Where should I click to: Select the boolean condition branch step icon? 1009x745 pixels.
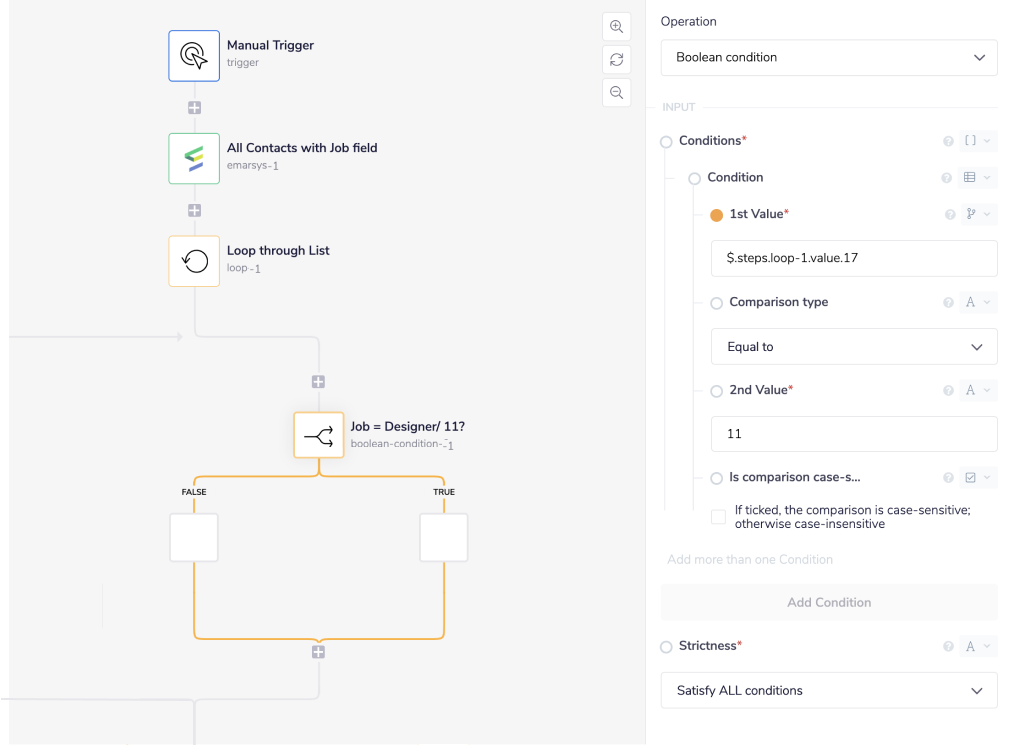pos(319,434)
